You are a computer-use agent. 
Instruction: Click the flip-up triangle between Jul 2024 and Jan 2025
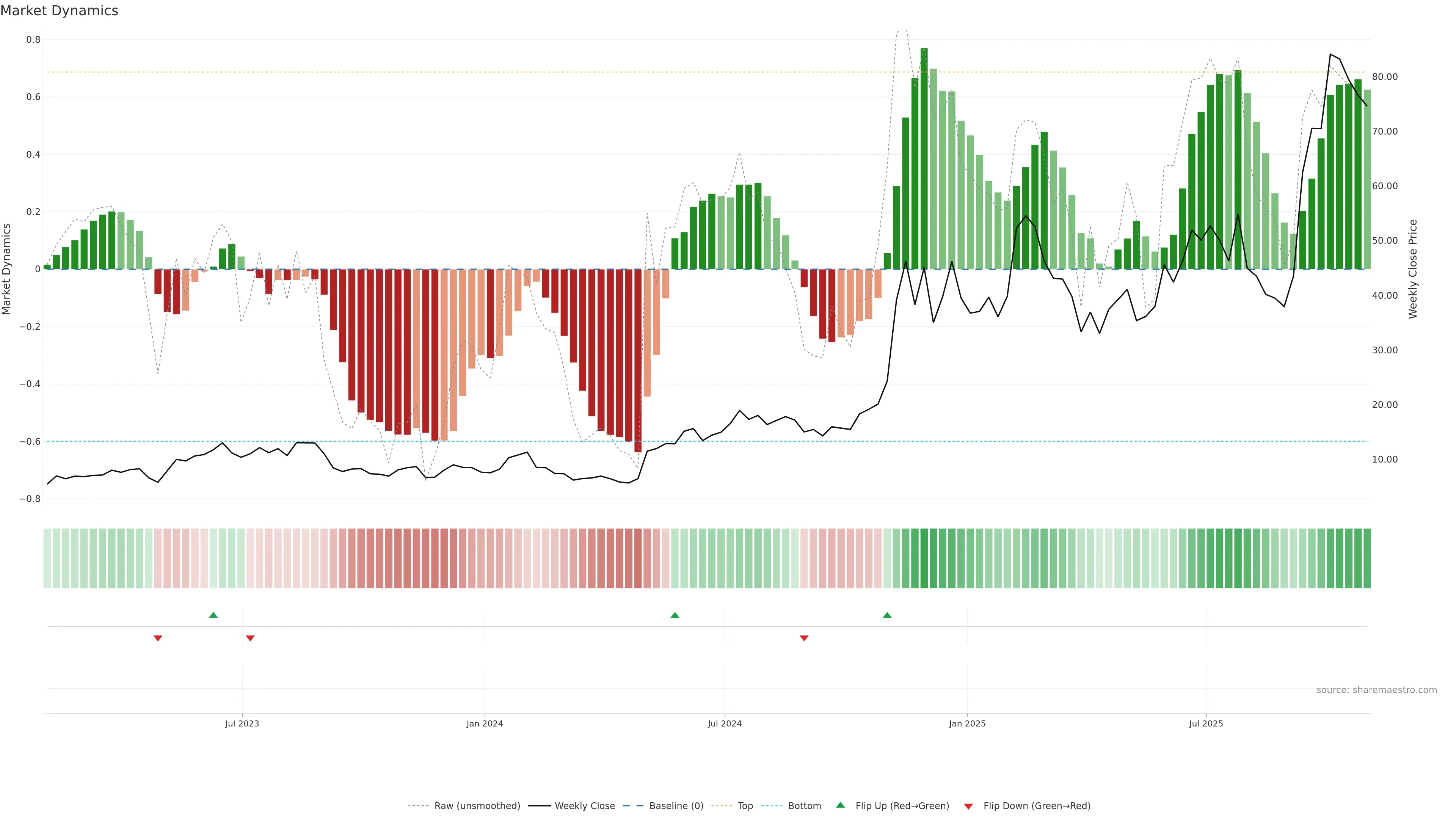point(887,615)
